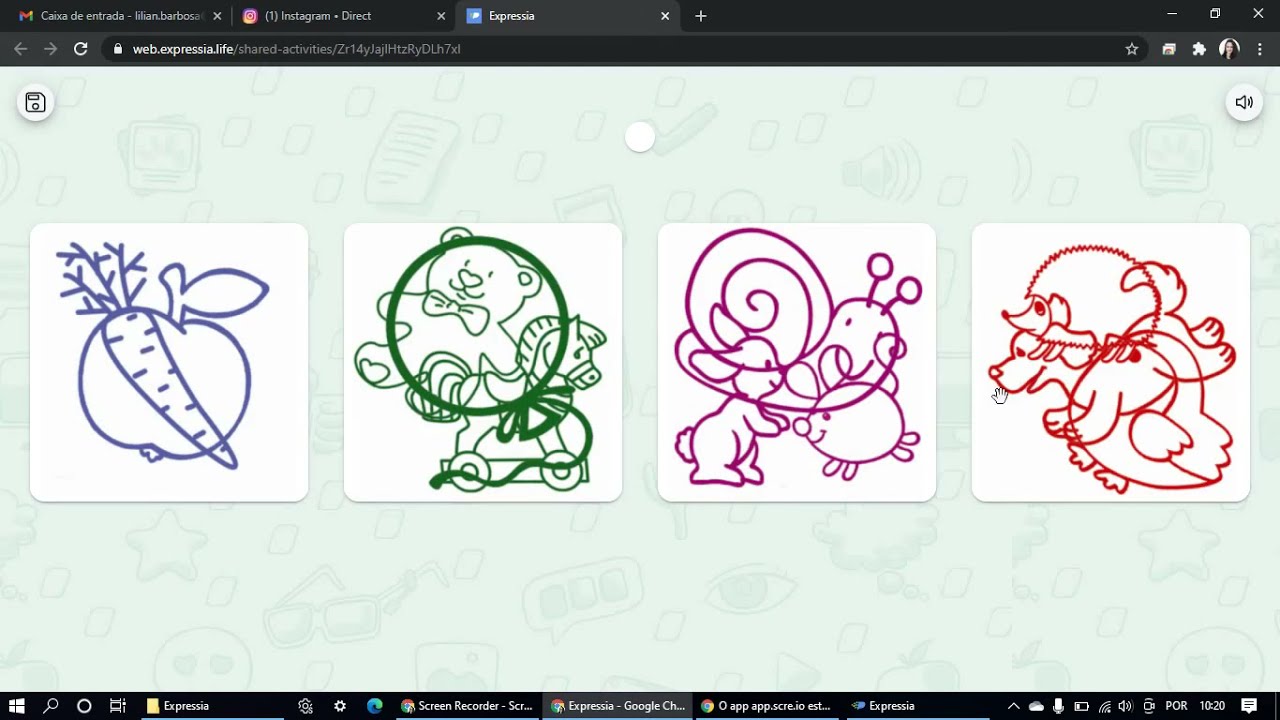Select the purple snail and rabbit card
The height and width of the screenshot is (720, 1280).
(797, 362)
